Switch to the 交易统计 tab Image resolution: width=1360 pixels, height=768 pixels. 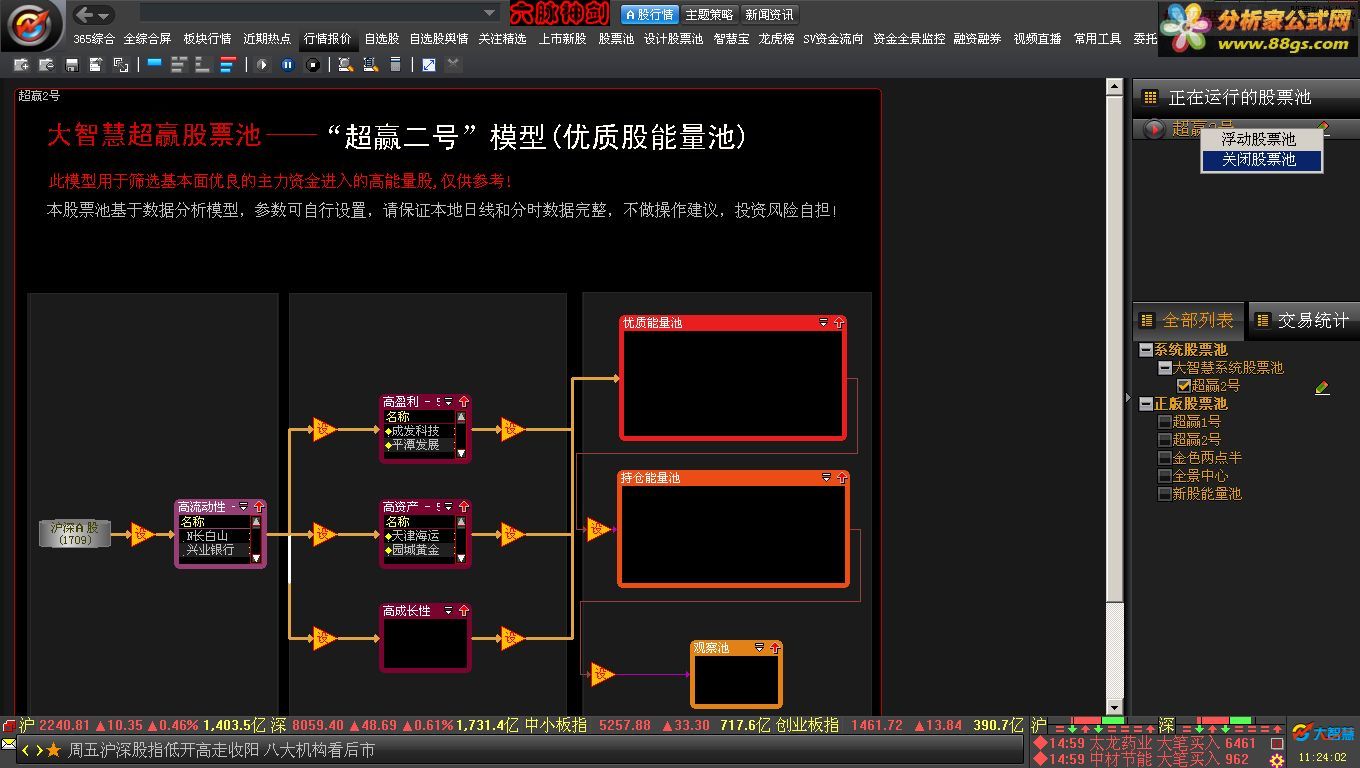(1304, 320)
